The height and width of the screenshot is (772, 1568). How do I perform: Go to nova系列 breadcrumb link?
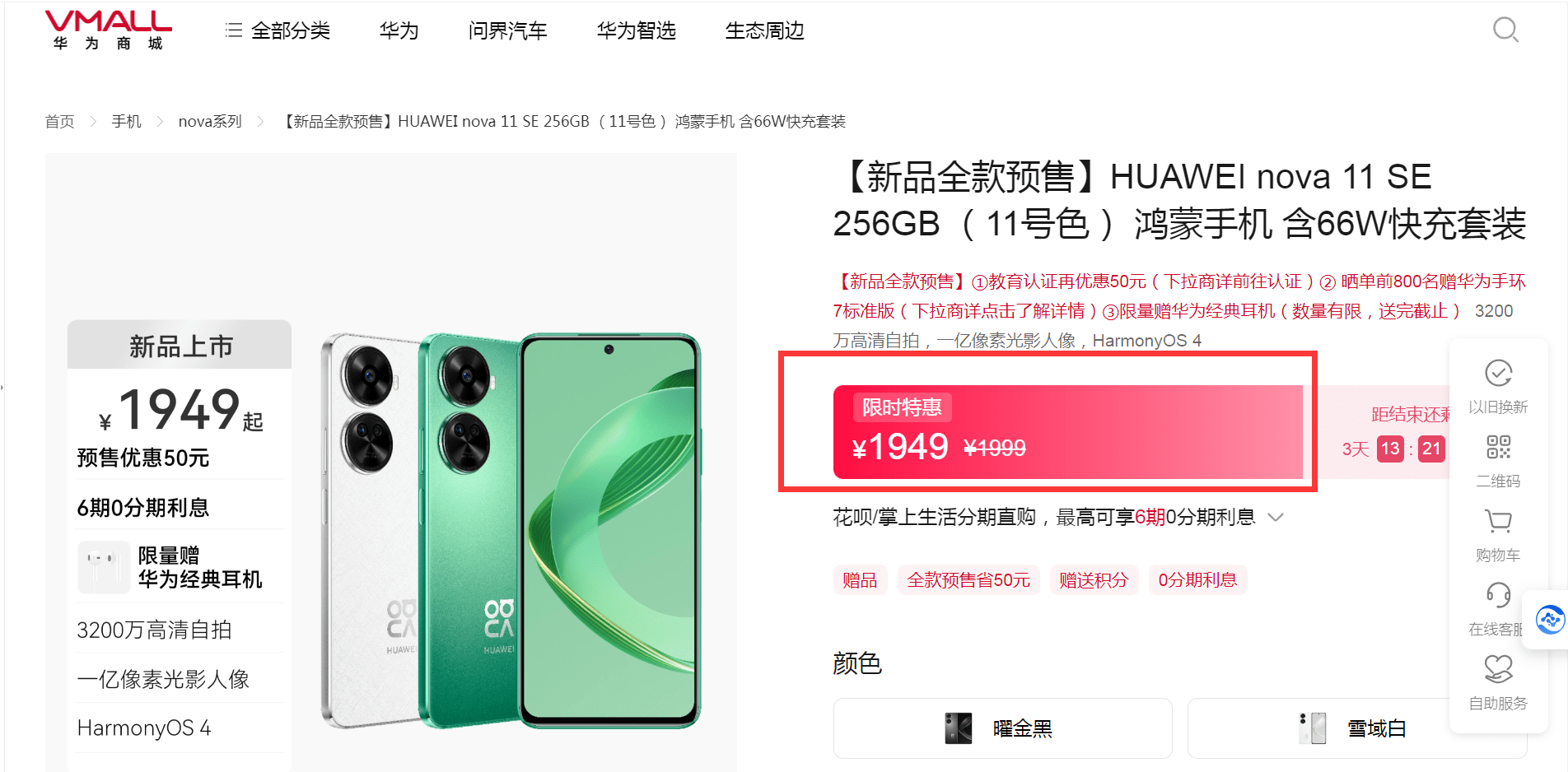coord(210,122)
